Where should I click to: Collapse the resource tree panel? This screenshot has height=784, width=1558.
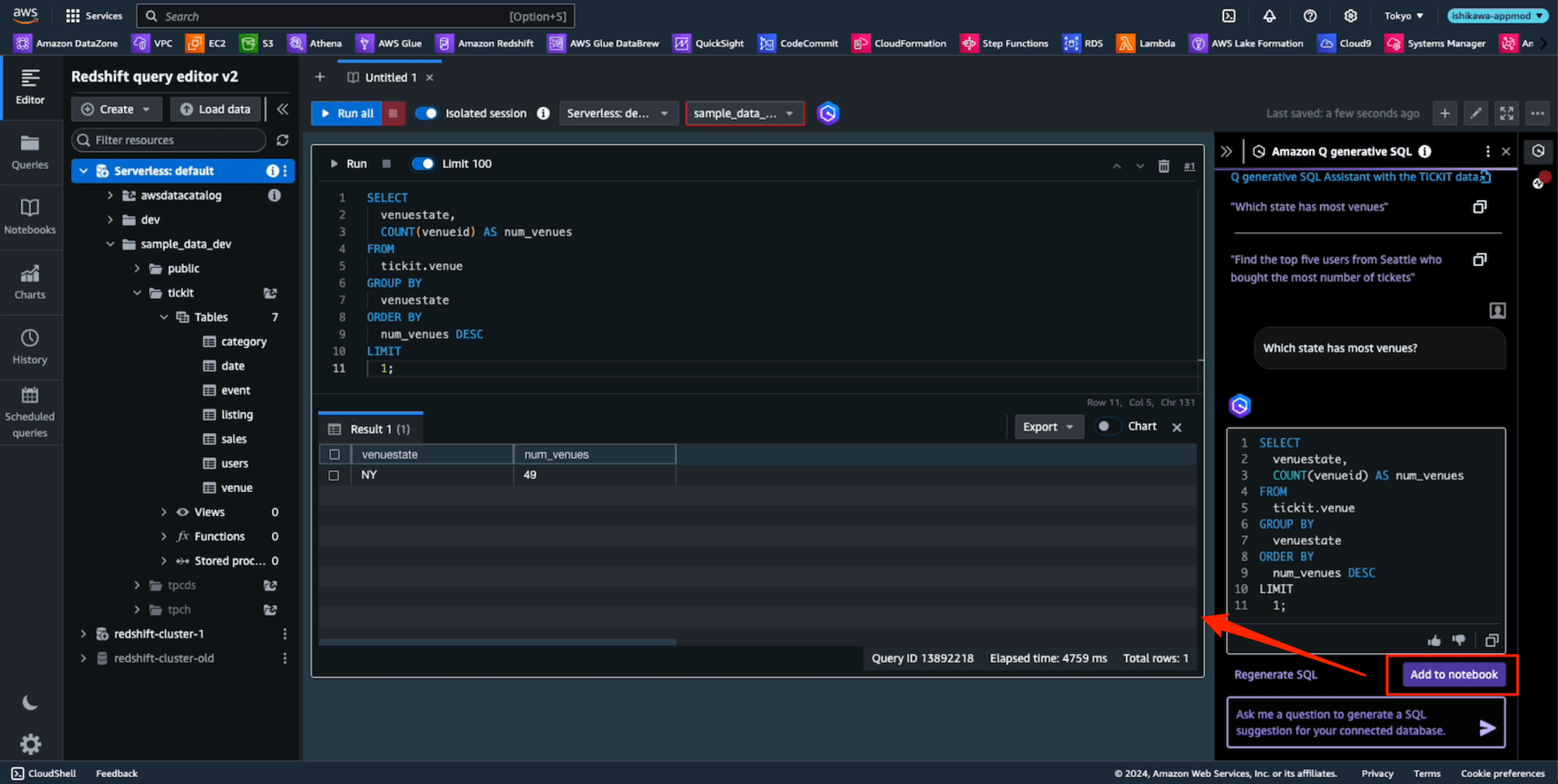pos(282,109)
